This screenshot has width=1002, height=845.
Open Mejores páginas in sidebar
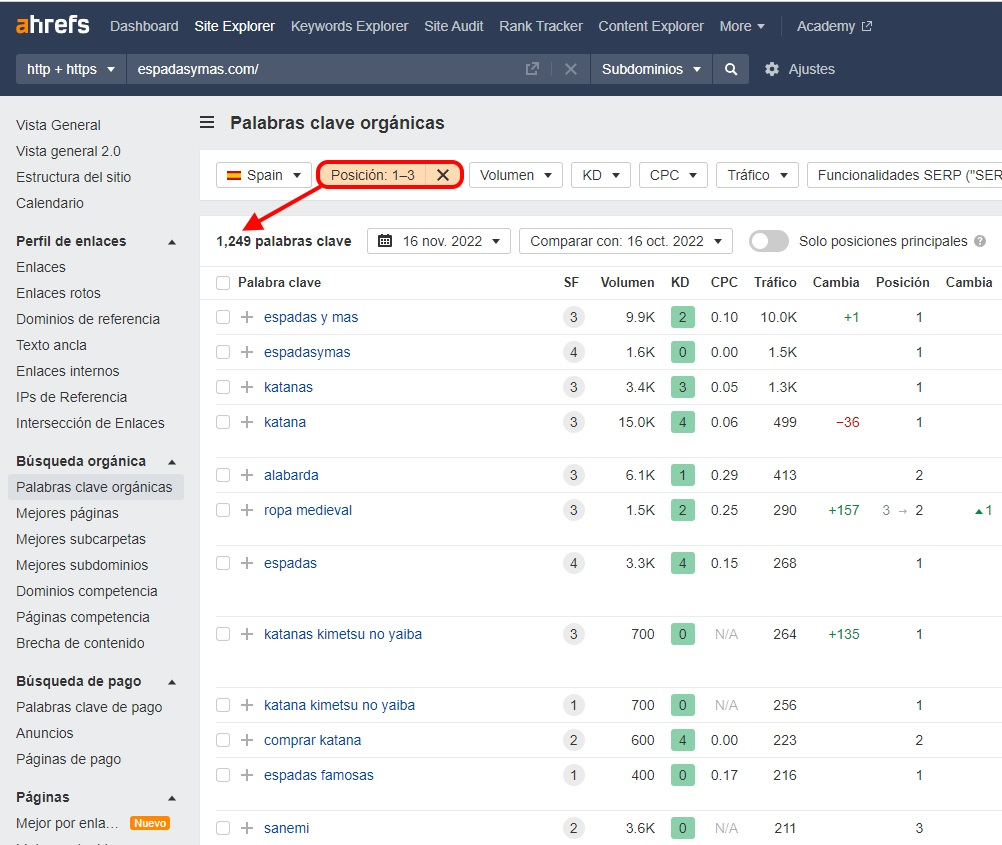[67, 513]
